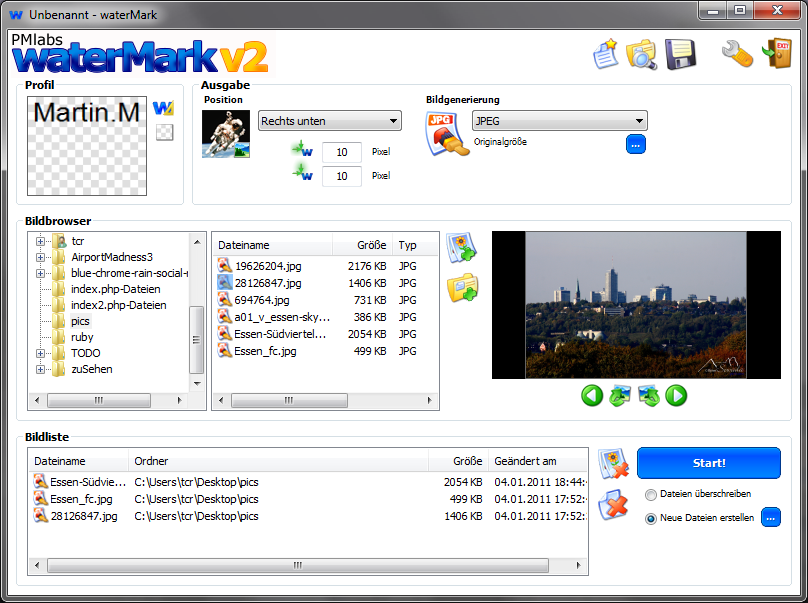Close the waterMark window
Viewport: 808px width, 603px height.
(777, 10)
